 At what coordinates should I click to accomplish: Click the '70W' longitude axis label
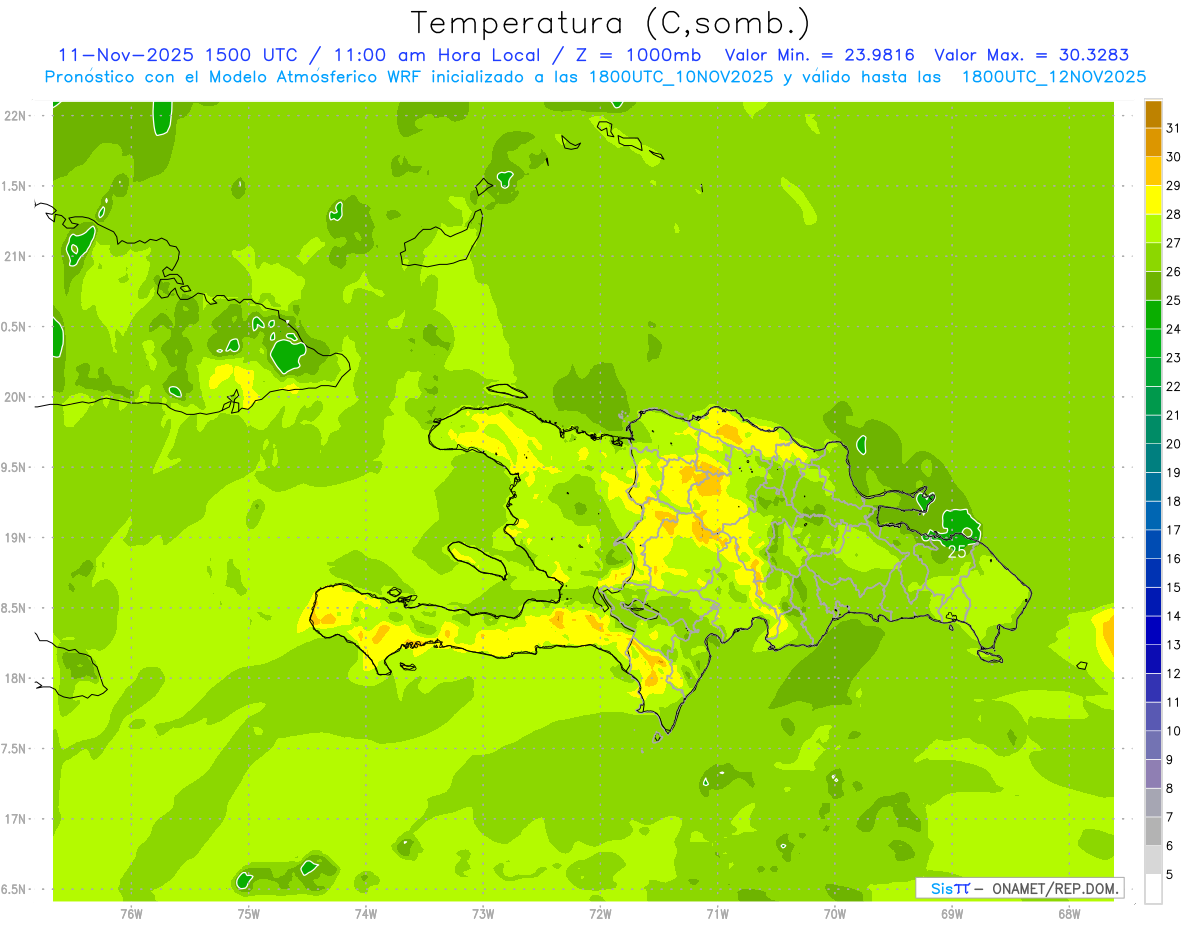pyautogui.click(x=835, y=914)
